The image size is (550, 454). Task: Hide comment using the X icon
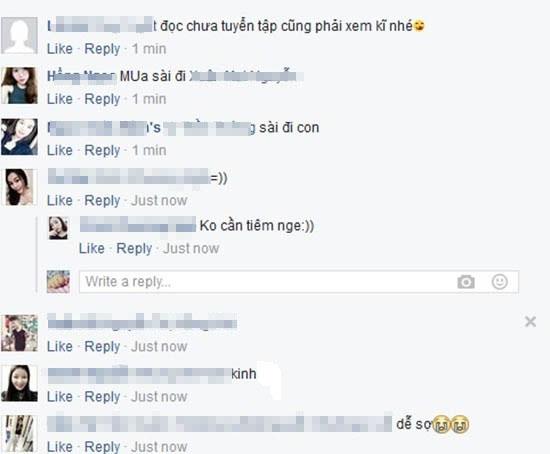point(530,321)
